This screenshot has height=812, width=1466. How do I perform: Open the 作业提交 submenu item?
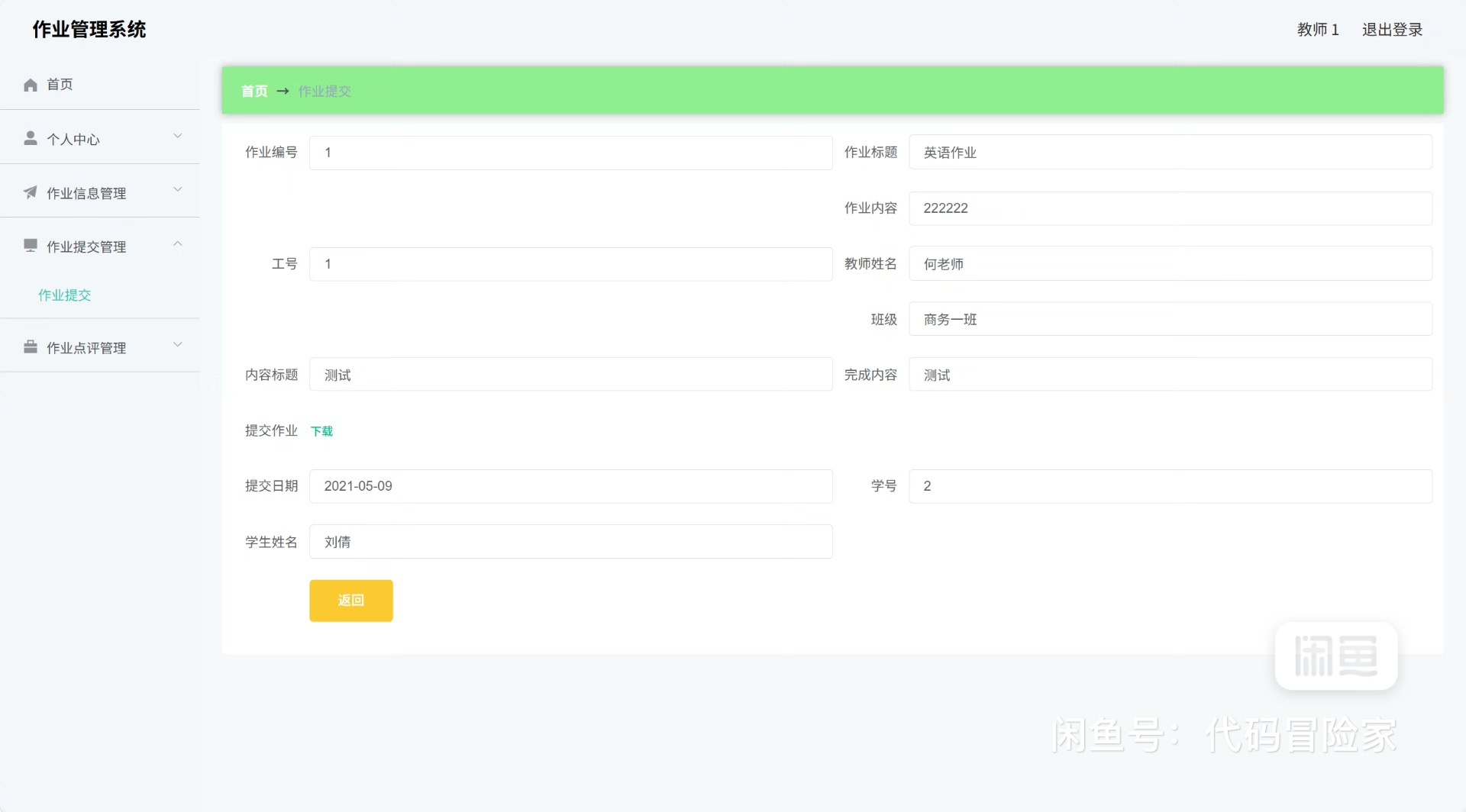tap(65, 295)
